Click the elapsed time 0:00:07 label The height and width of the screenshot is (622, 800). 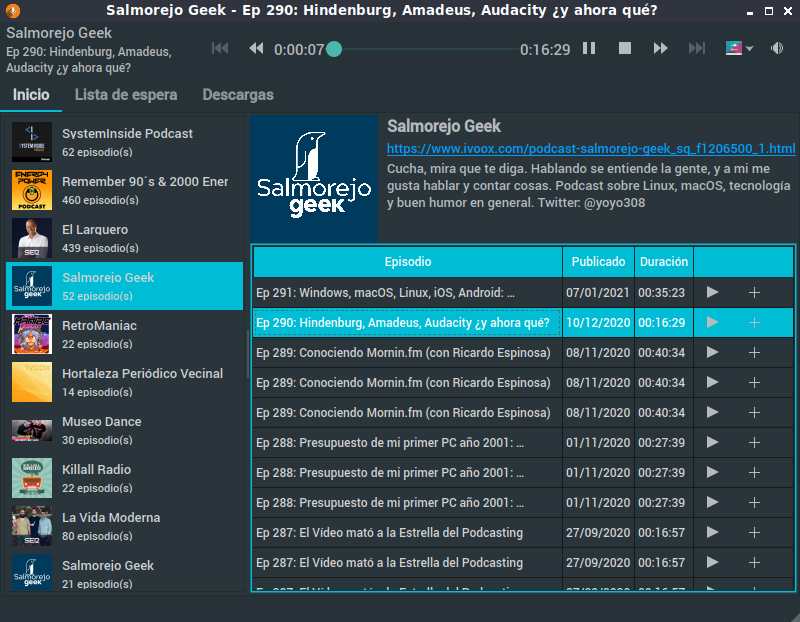[x=299, y=49]
